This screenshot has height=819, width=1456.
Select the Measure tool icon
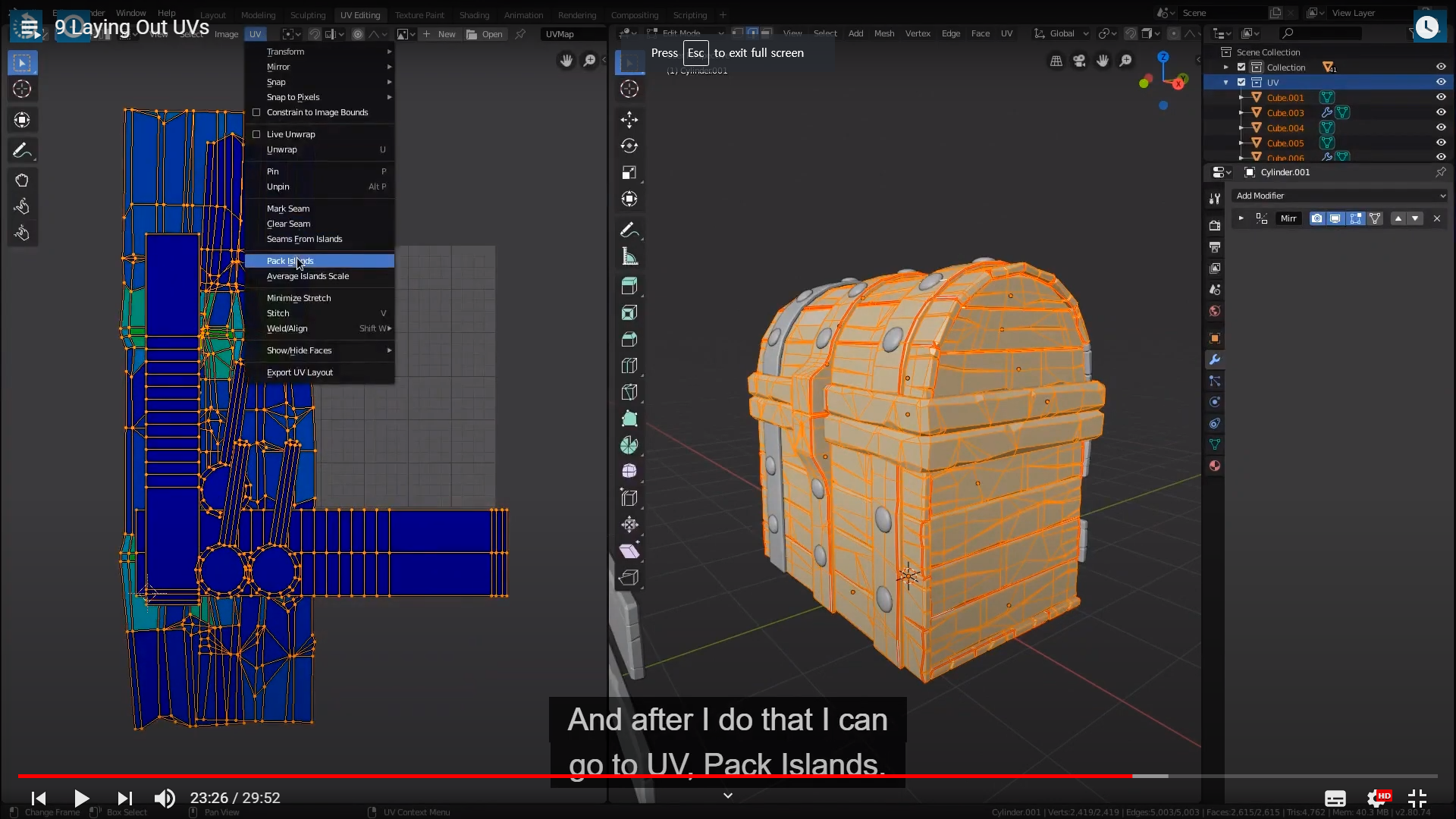click(629, 256)
